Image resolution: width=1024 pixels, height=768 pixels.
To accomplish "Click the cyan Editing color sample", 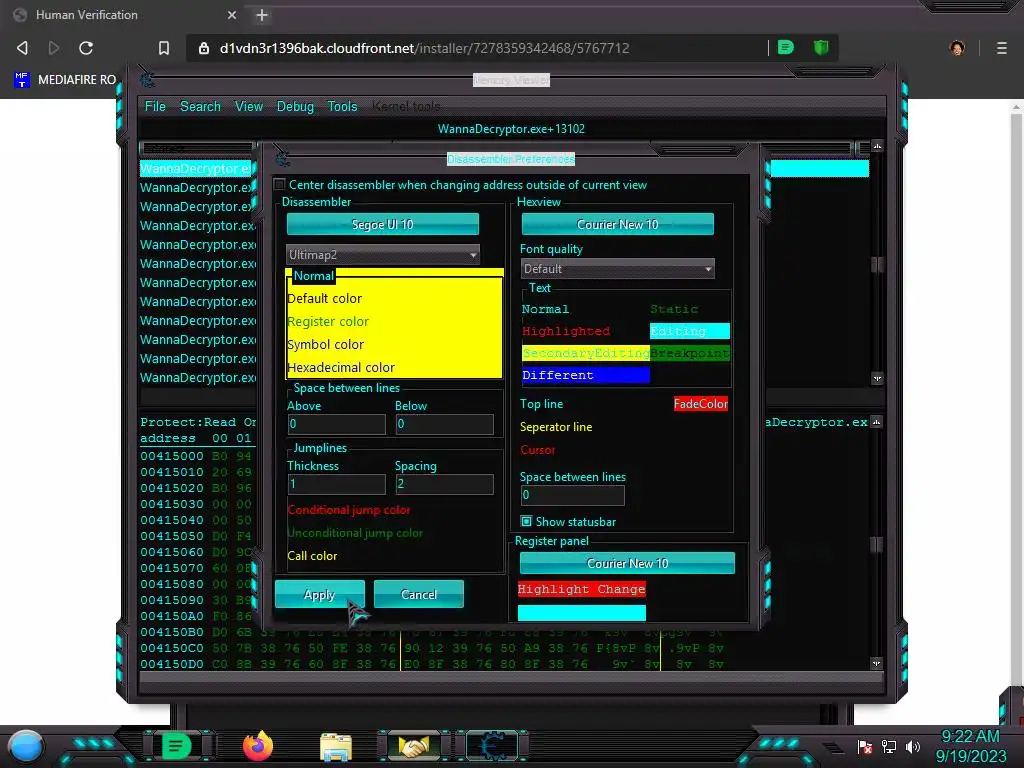I will pyautogui.click(x=690, y=331).
